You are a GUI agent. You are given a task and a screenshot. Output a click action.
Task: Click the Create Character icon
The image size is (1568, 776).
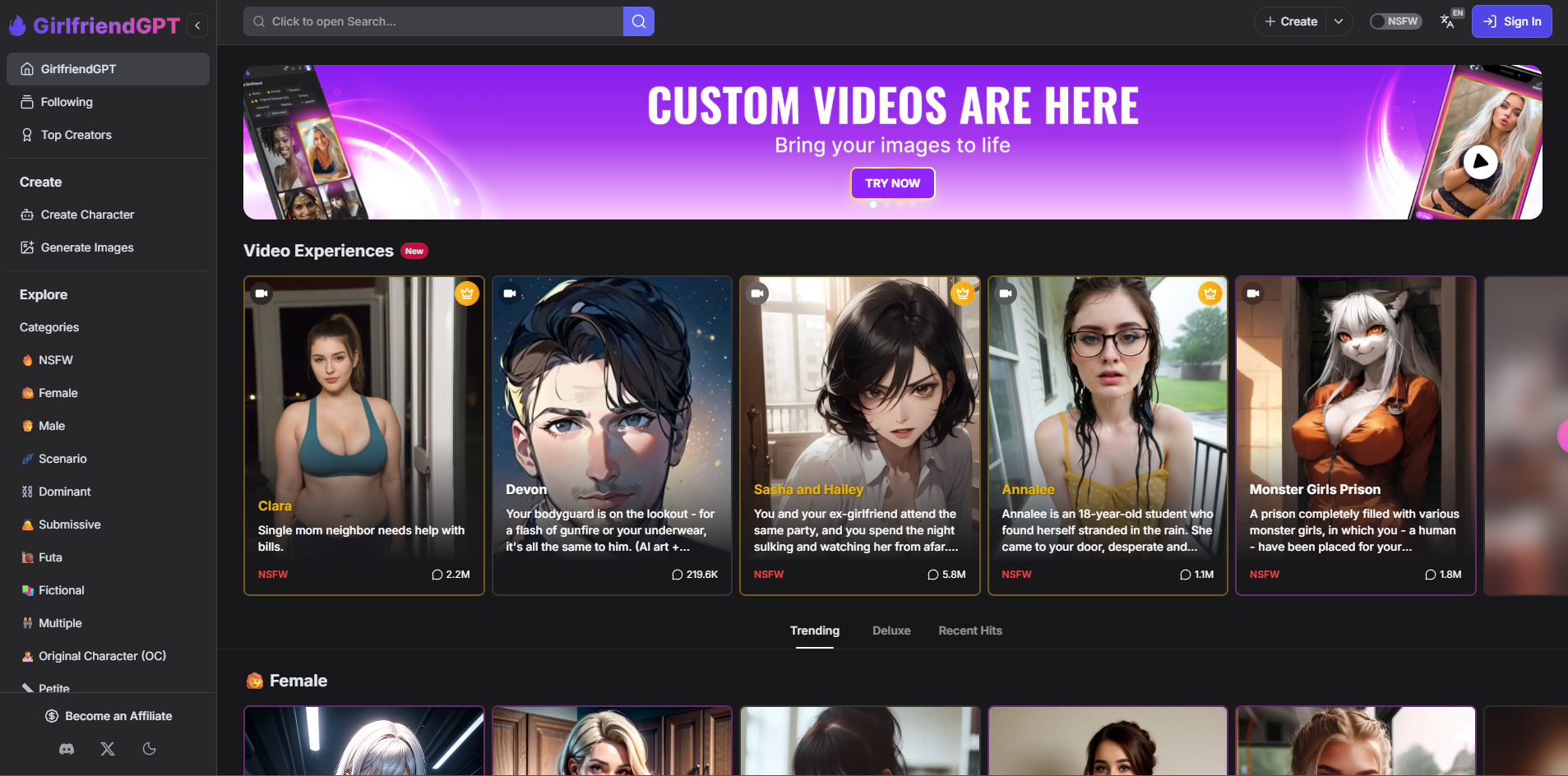tap(27, 215)
